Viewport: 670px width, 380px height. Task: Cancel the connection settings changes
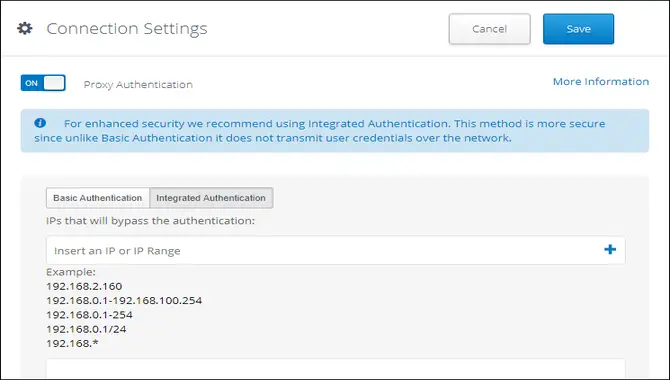489,29
